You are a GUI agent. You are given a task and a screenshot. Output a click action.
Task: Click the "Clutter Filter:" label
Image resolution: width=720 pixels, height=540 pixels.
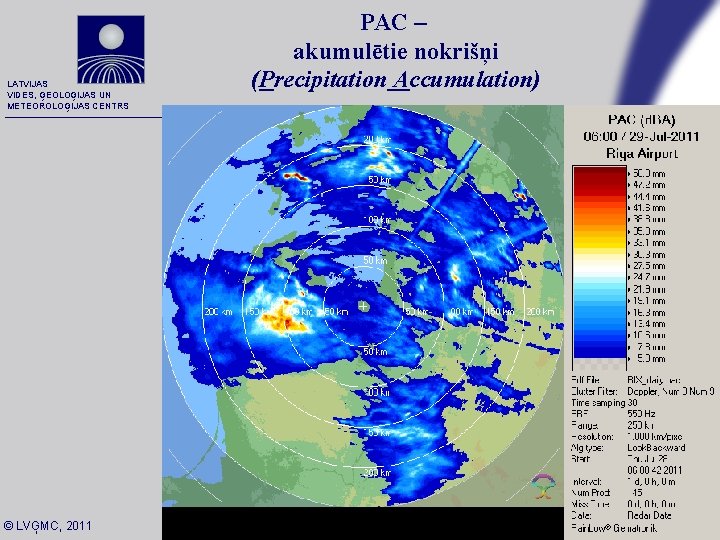594,391
